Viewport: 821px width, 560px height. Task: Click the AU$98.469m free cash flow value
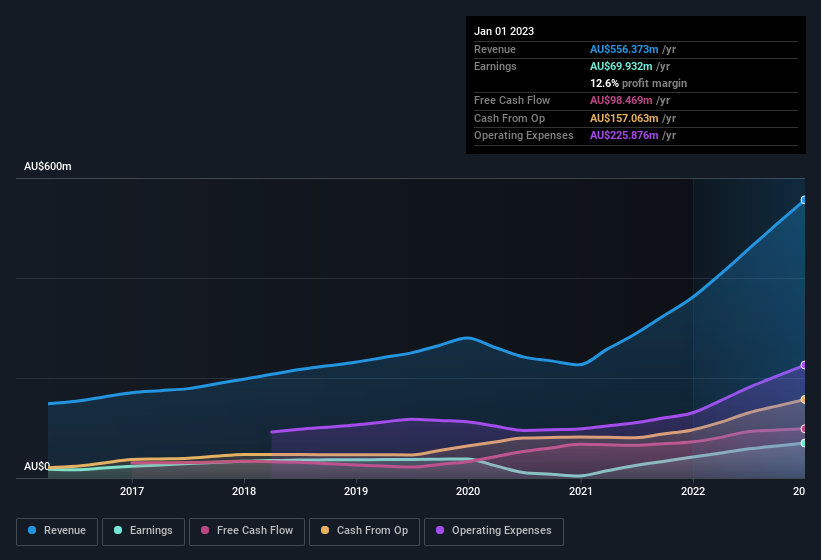click(621, 100)
